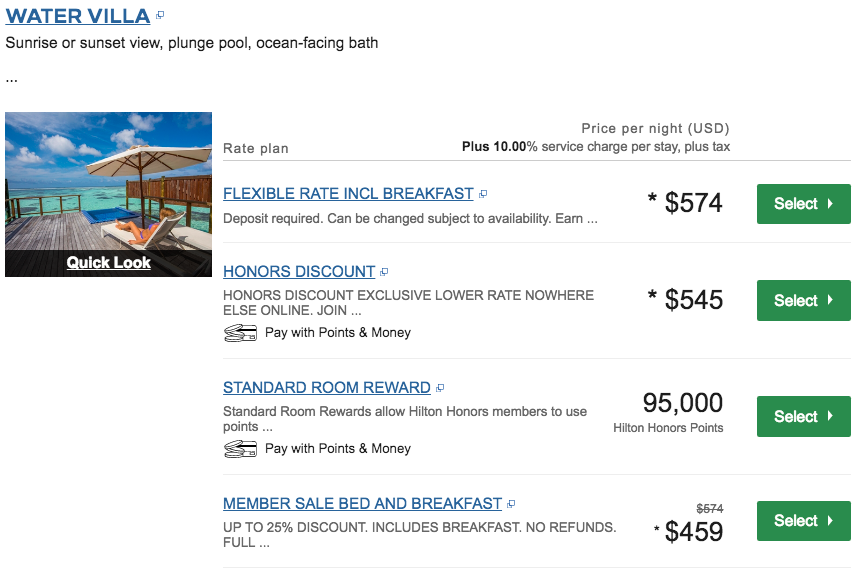Open Flexible Rate Incl Breakfast details

click(348, 194)
